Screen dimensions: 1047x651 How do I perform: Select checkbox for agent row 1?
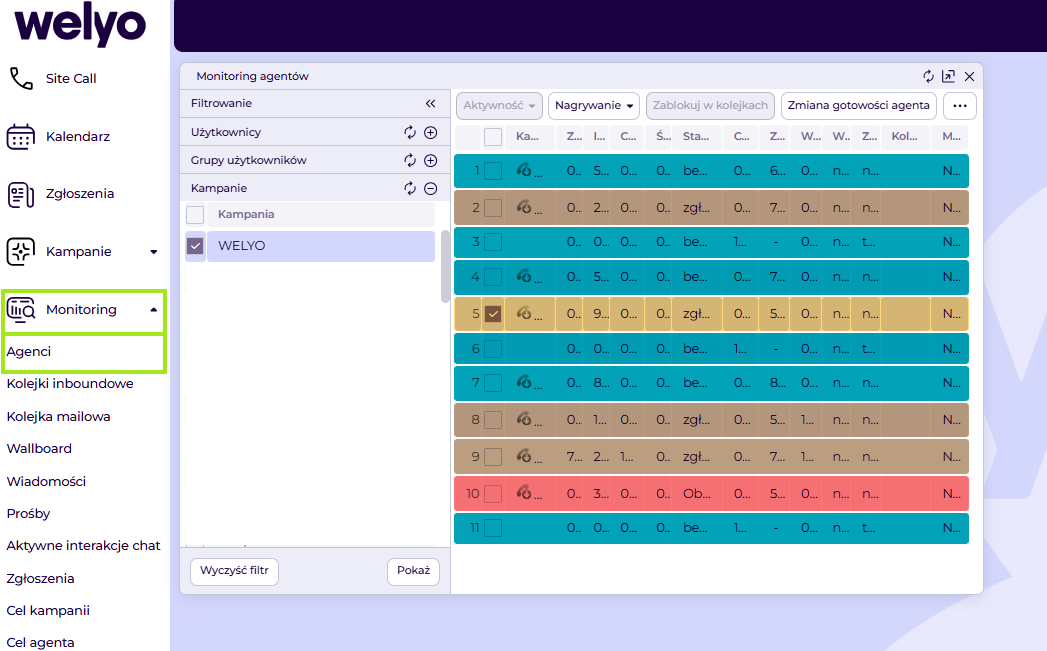493,171
